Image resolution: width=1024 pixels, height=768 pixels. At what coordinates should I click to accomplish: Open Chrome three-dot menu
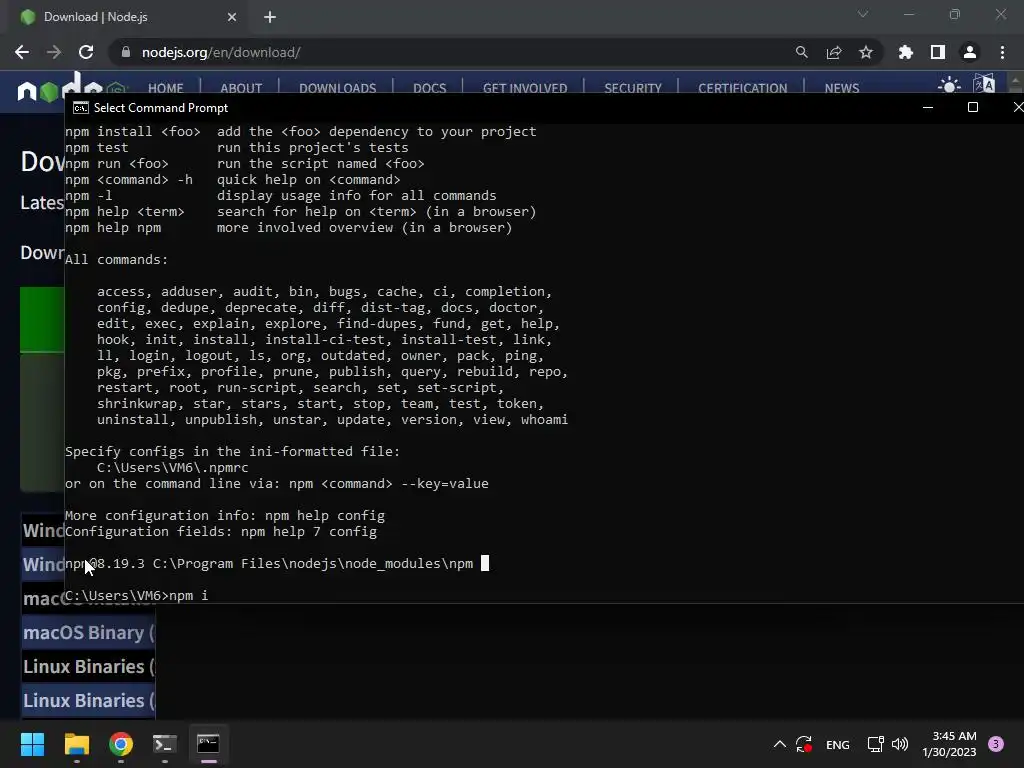(1002, 52)
